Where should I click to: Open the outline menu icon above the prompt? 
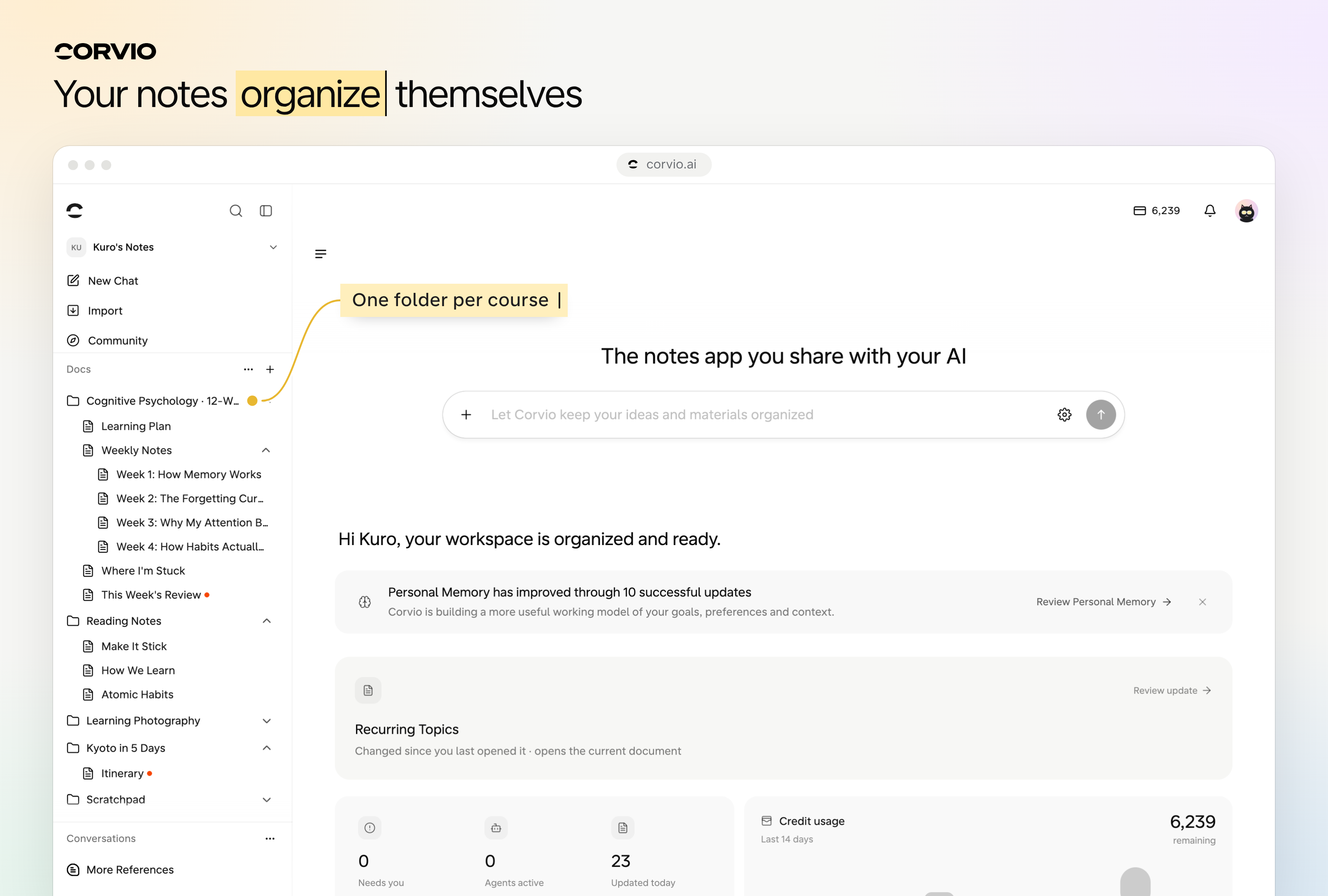point(320,254)
